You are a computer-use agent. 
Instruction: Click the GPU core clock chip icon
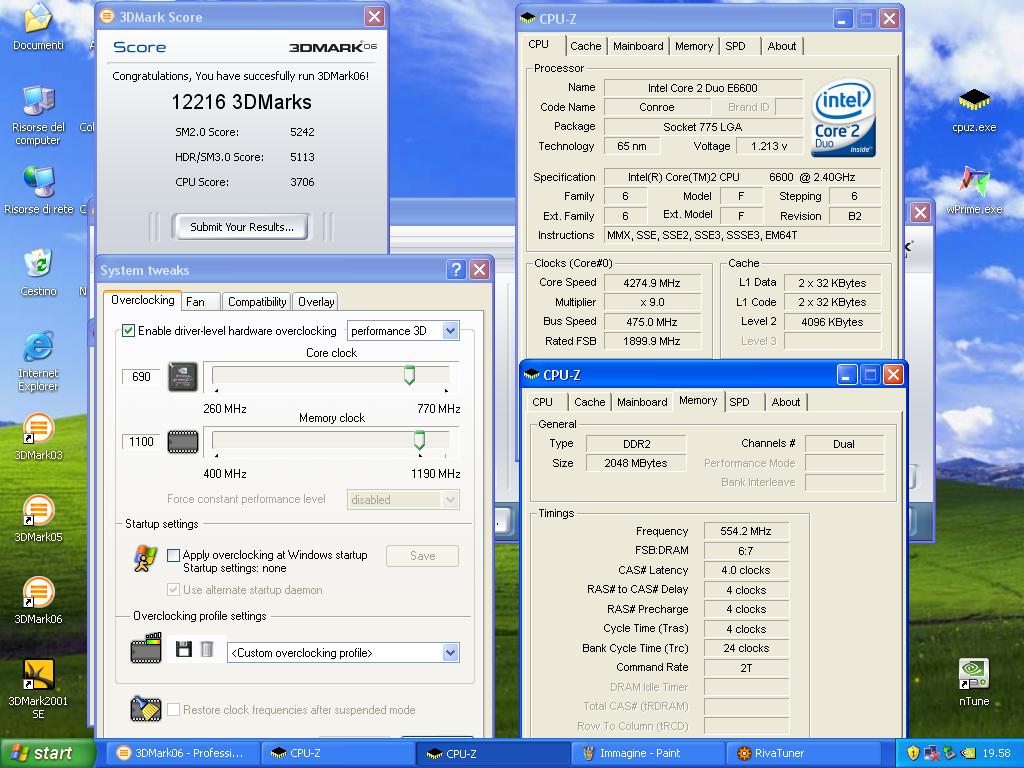pos(183,377)
